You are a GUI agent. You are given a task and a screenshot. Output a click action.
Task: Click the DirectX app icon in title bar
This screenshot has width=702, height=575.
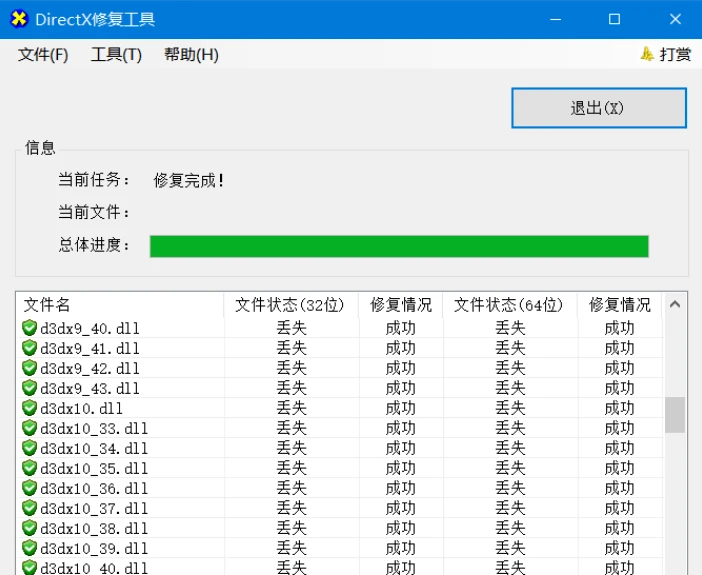[18, 19]
